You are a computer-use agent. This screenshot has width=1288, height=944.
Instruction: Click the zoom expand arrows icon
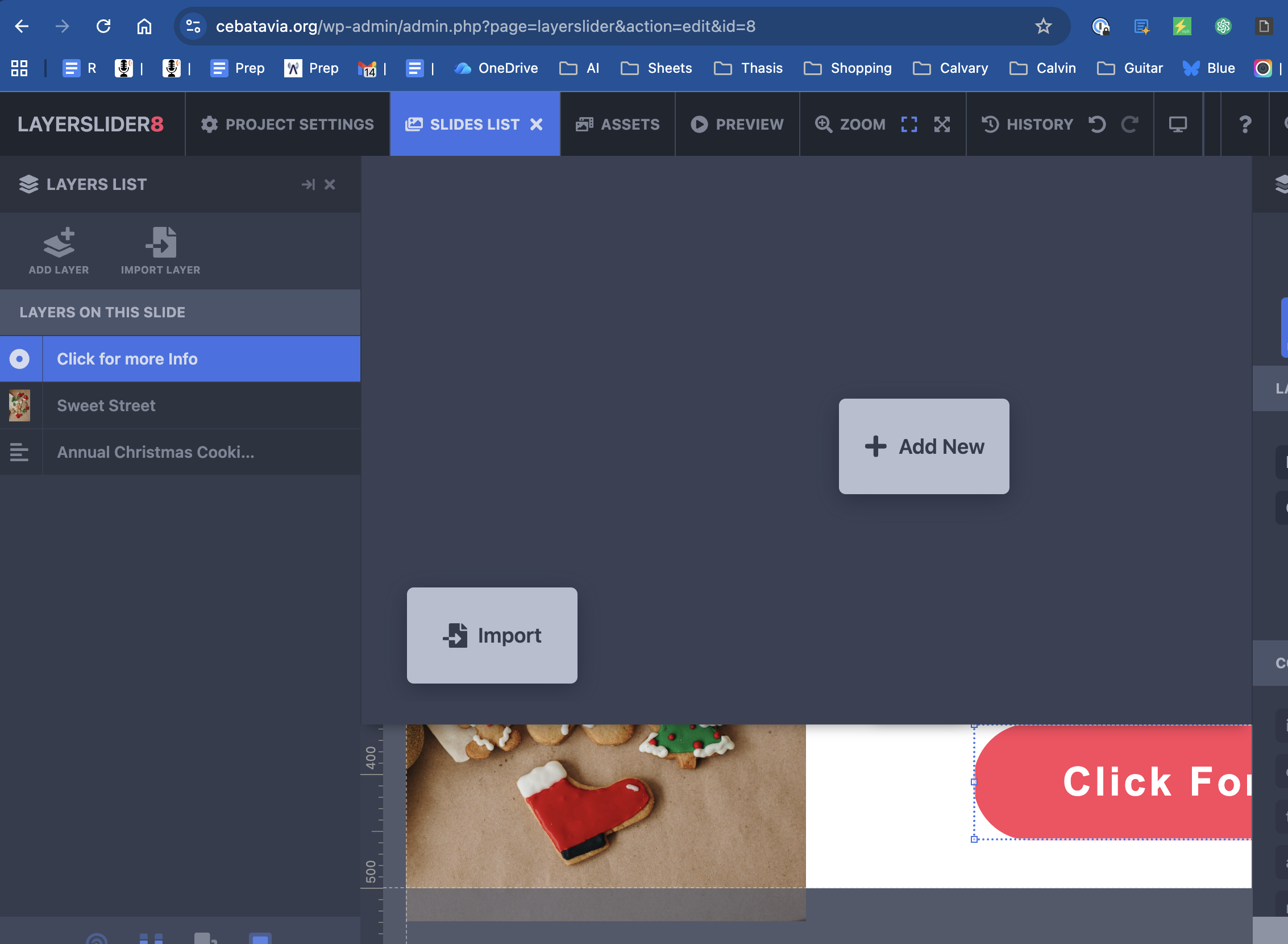click(x=942, y=124)
